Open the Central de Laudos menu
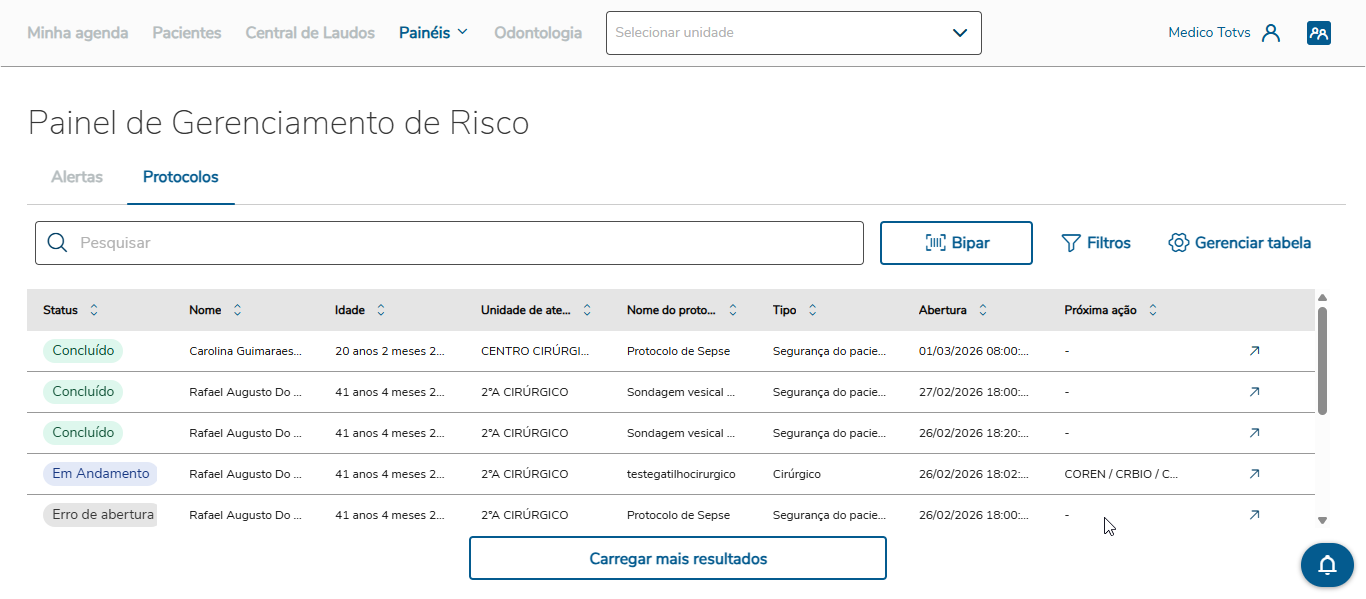1366x599 pixels. pos(310,33)
